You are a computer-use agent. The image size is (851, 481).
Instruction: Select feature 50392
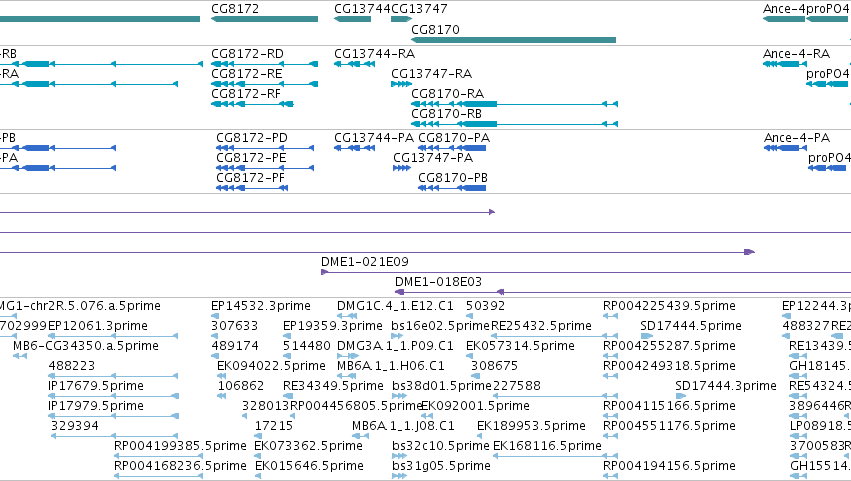pos(469,316)
